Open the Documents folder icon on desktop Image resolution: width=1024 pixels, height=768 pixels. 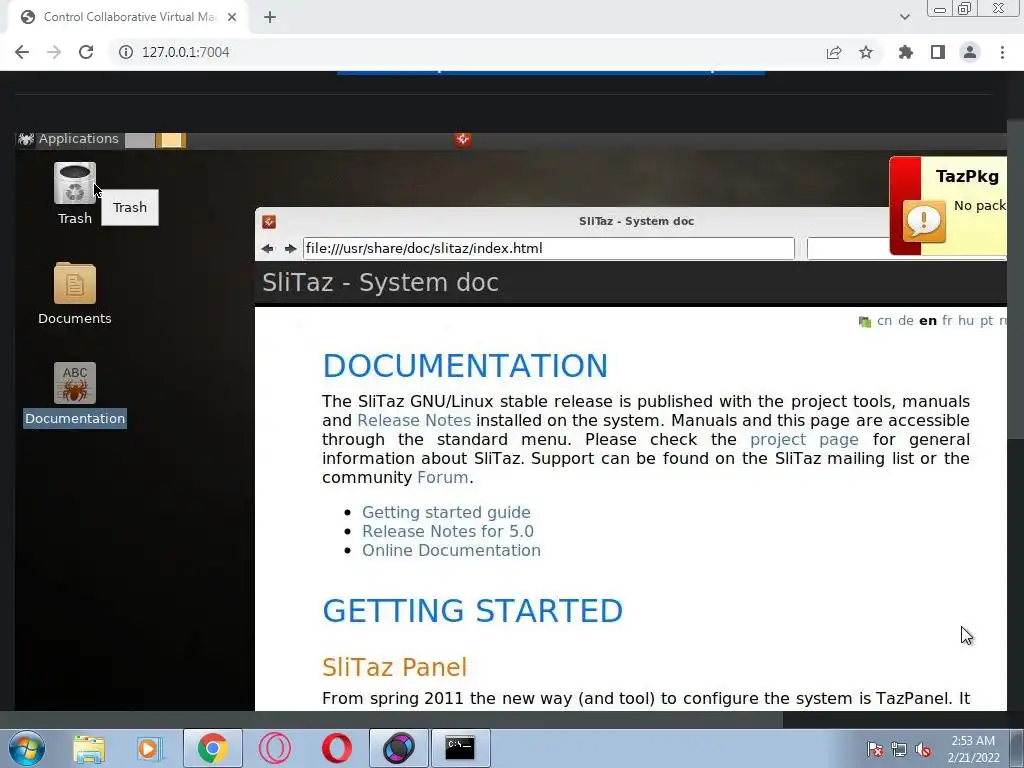click(x=74, y=283)
